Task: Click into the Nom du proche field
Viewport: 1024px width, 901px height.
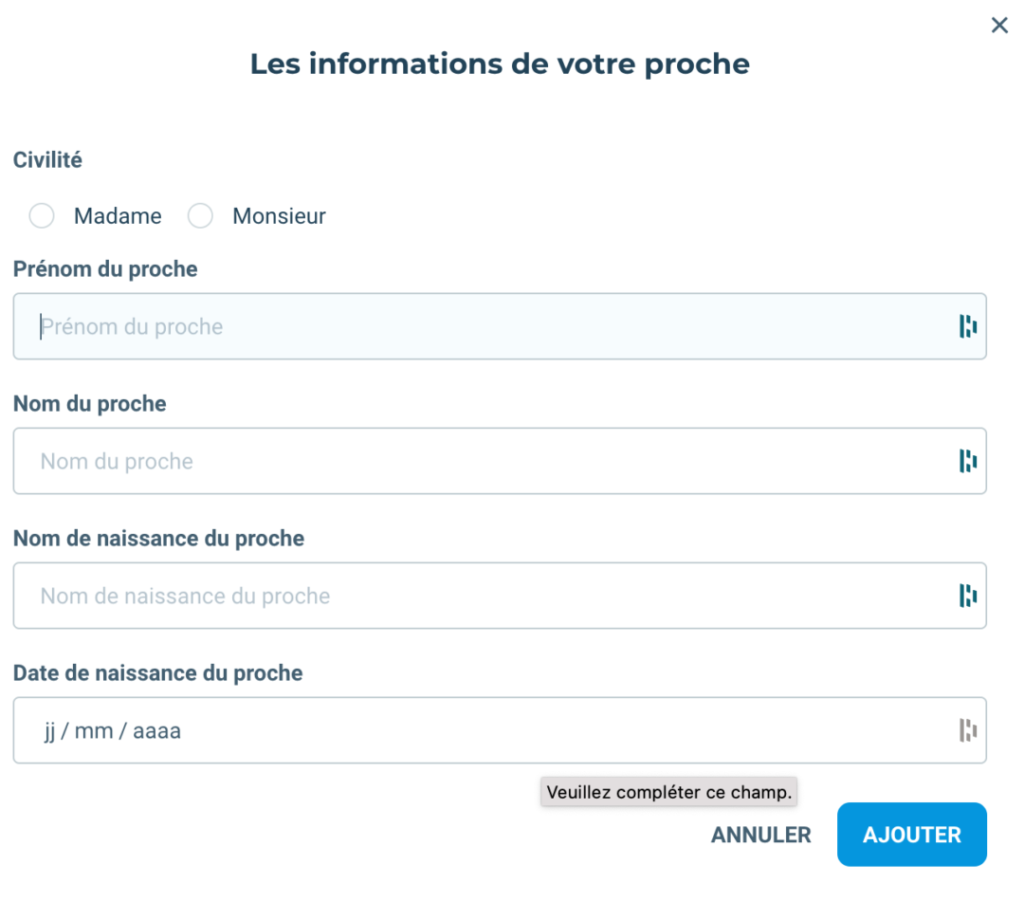Action: [490, 461]
